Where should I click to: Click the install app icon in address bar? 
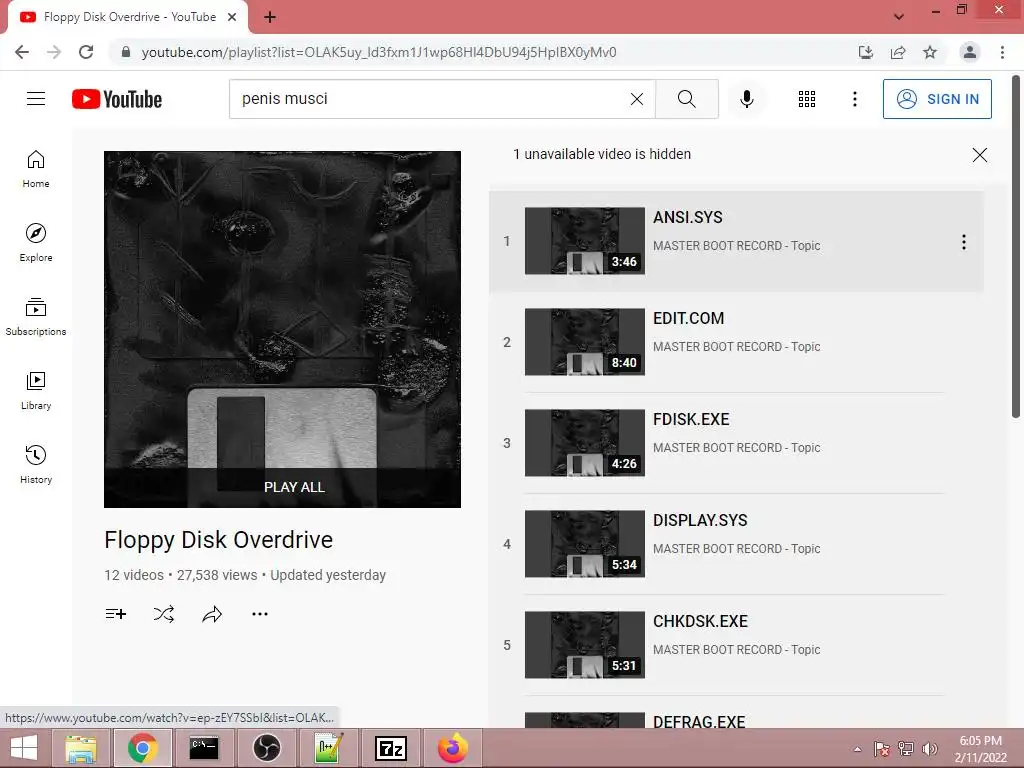[866, 52]
